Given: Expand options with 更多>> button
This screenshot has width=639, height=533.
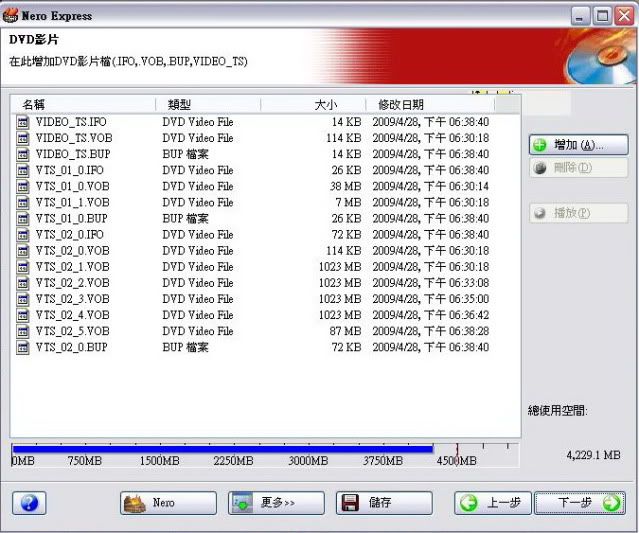Looking at the screenshot, I should point(276,503).
